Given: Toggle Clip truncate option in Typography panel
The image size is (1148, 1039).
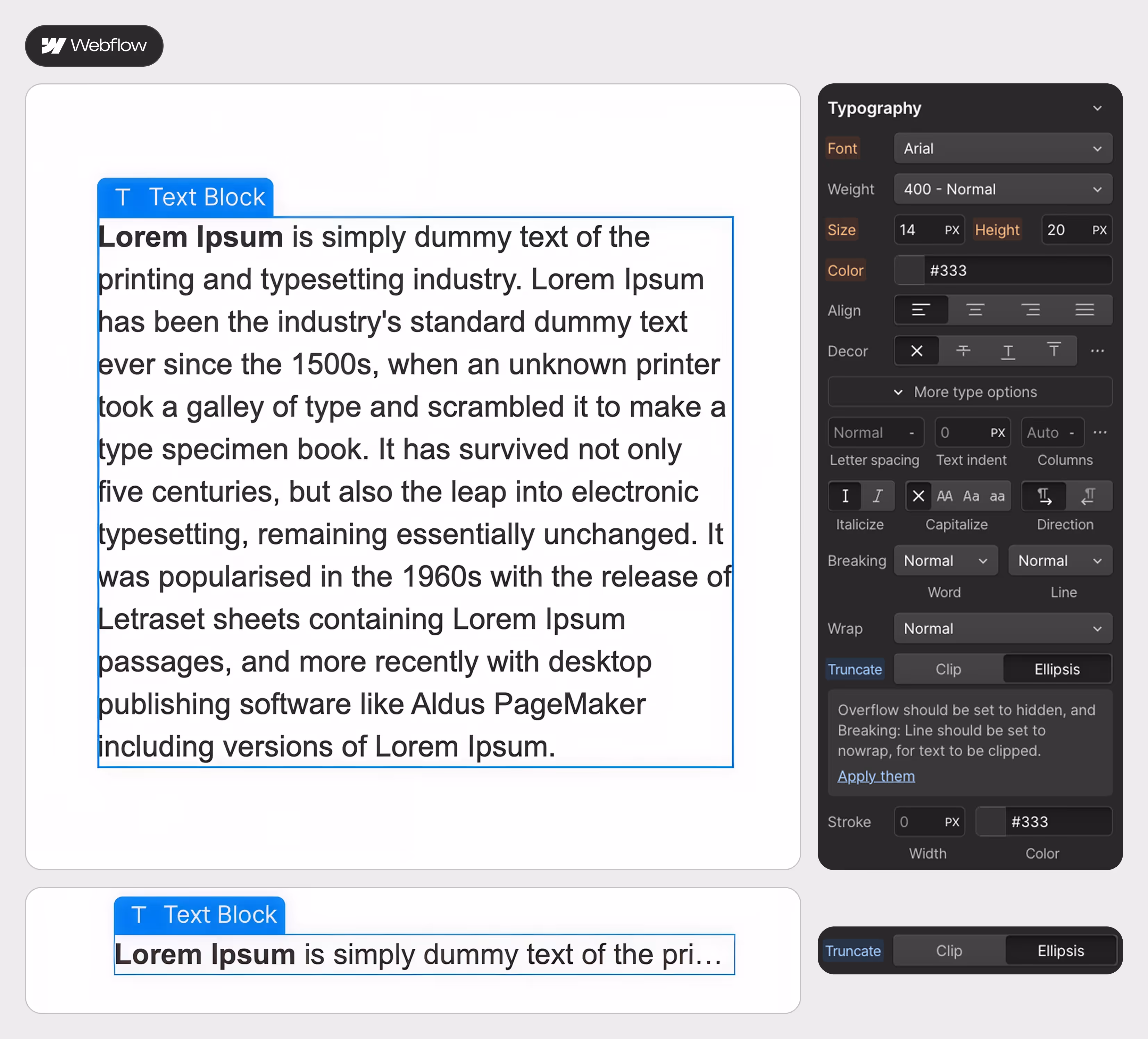Looking at the screenshot, I should click(948, 669).
